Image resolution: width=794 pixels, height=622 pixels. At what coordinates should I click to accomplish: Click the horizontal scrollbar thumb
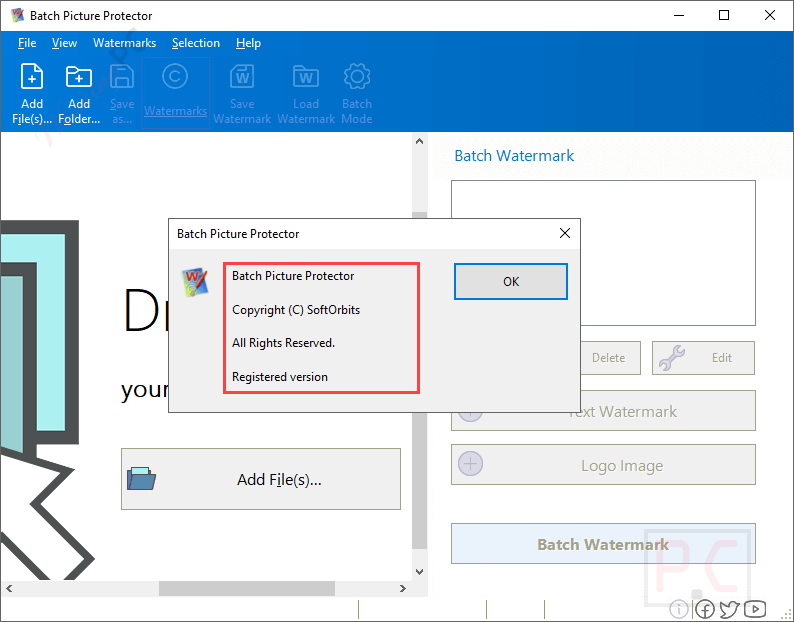tap(247, 589)
